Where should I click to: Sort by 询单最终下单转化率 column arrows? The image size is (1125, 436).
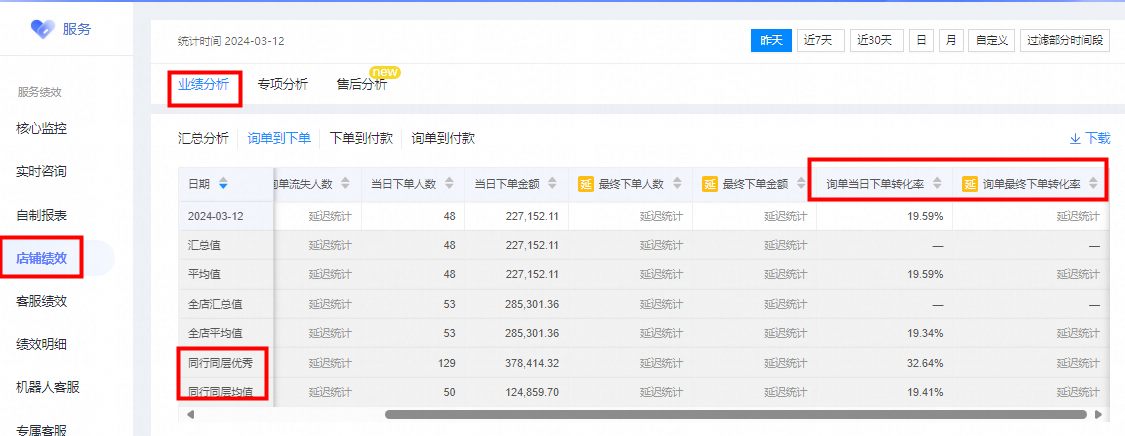[x=1093, y=184]
